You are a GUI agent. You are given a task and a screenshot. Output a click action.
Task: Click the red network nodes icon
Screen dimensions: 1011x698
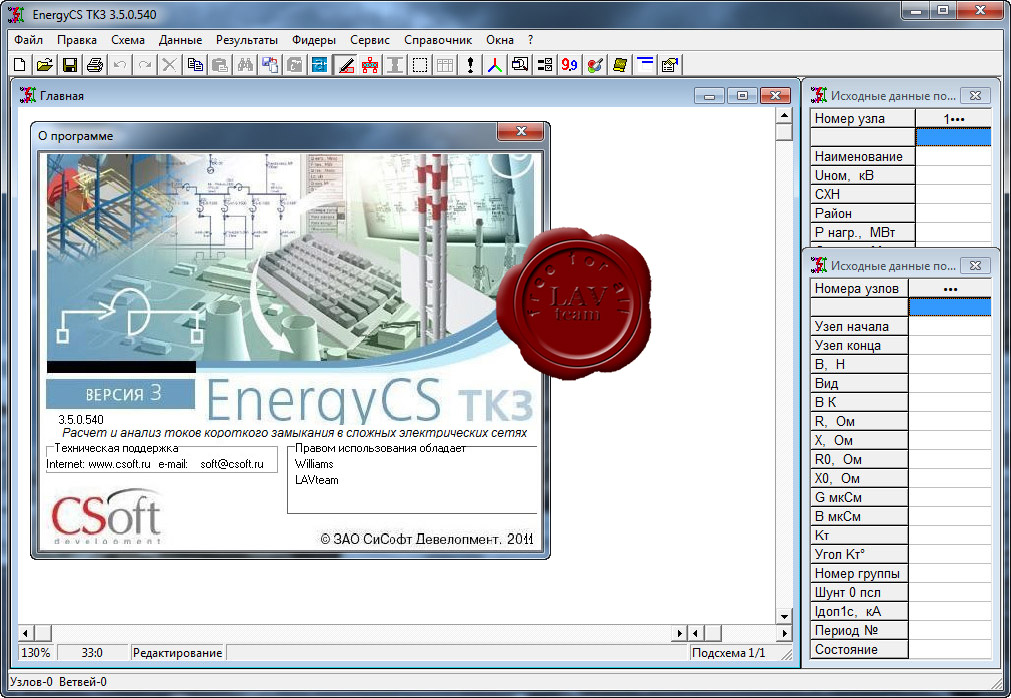coord(370,64)
